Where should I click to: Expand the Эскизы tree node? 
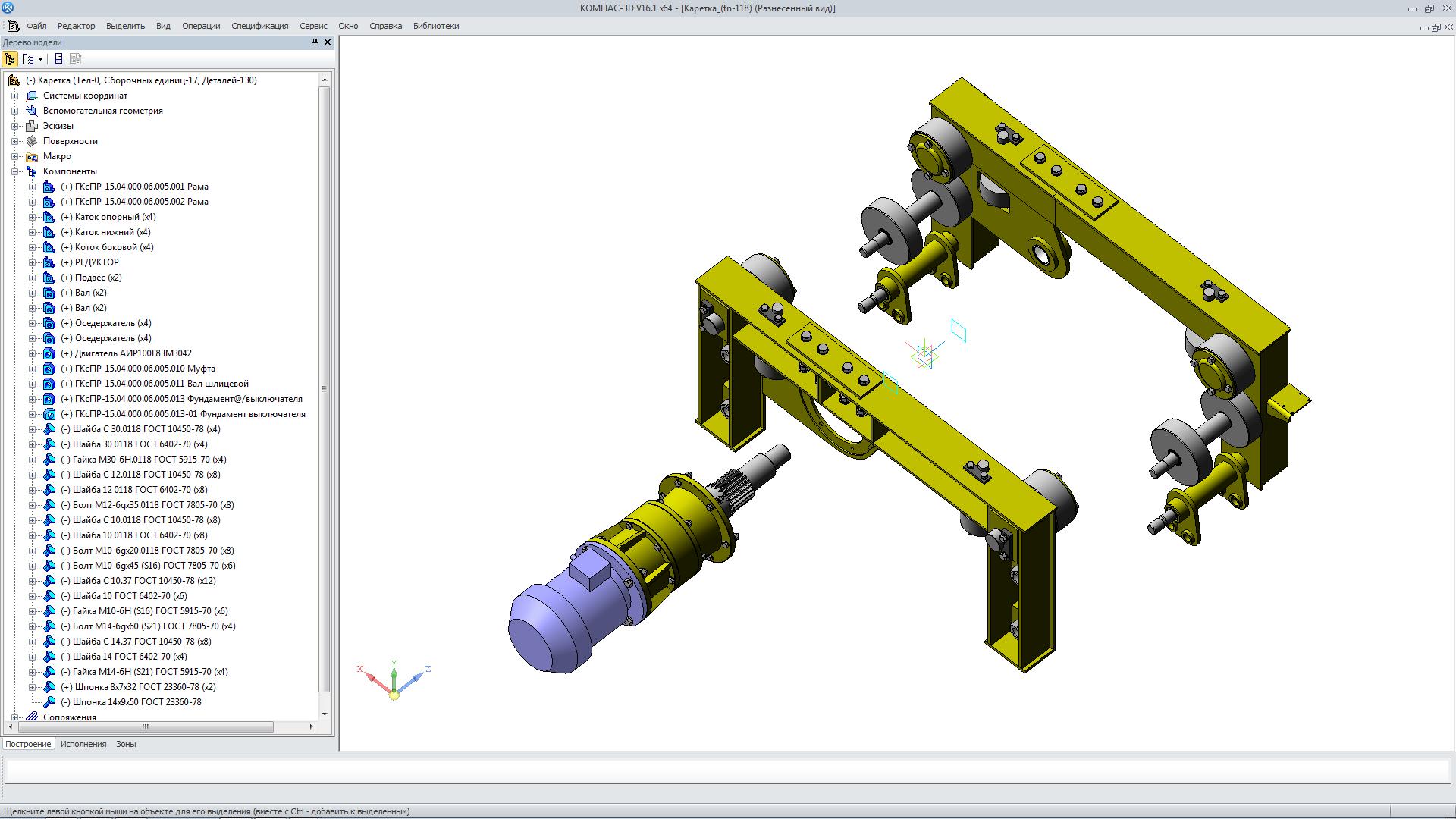coord(14,126)
